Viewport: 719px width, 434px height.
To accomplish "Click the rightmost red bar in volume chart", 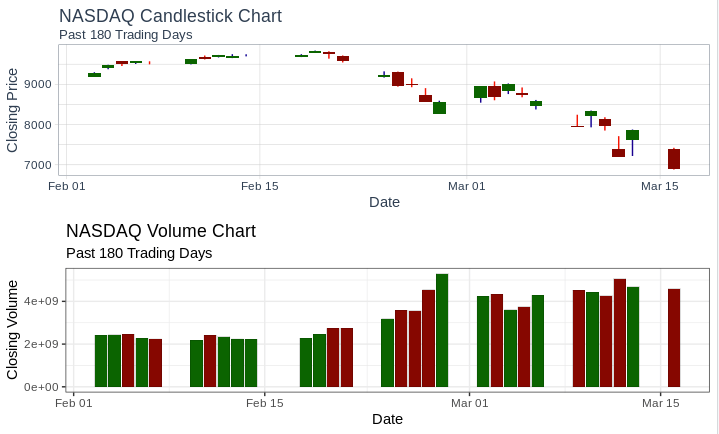I will click(674, 338).
